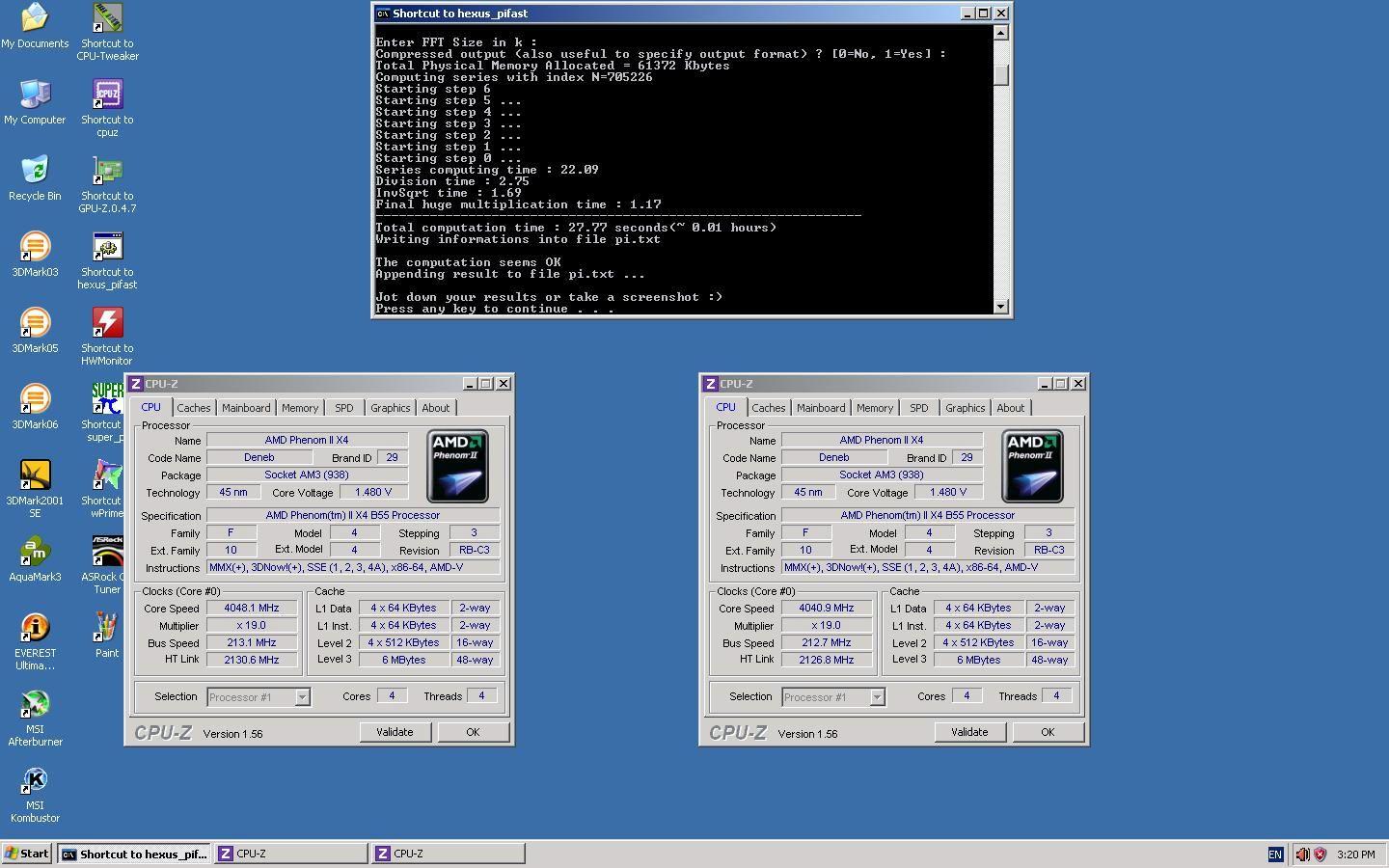The width and height of the screenshot is (1389, 868).
Task: Open Graphics tab in right CPU-Z window
Action: [x=966, y=408]
